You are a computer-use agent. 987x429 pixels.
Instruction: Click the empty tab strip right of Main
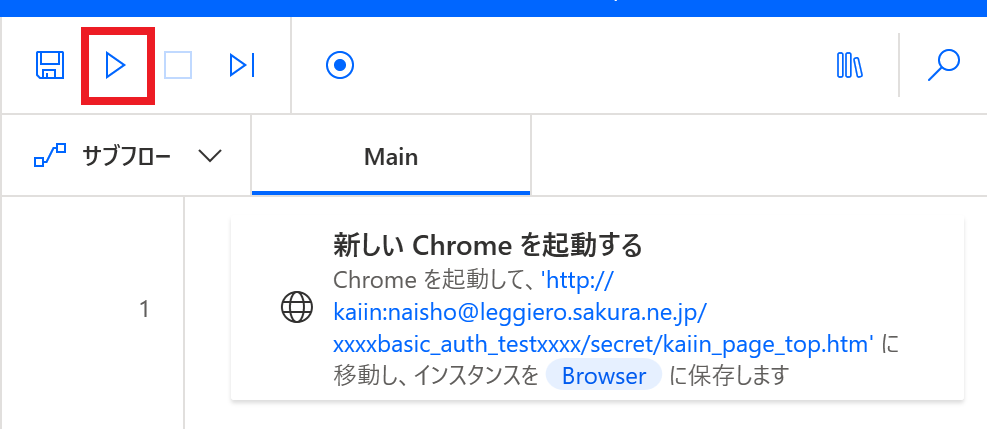tap(758, 157)
